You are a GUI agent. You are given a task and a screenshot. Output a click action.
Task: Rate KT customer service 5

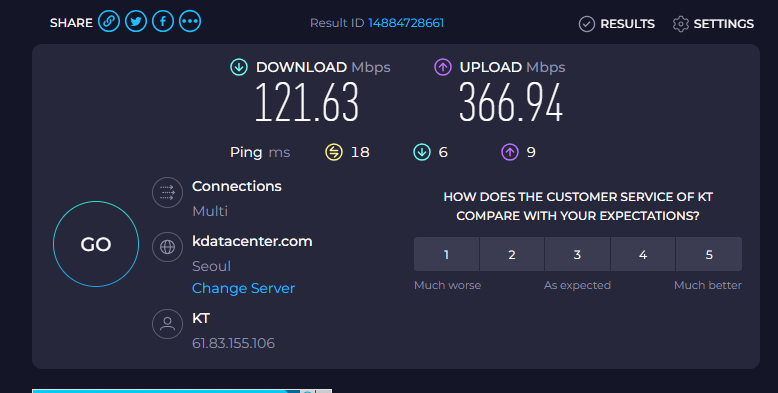pos(709,254)
